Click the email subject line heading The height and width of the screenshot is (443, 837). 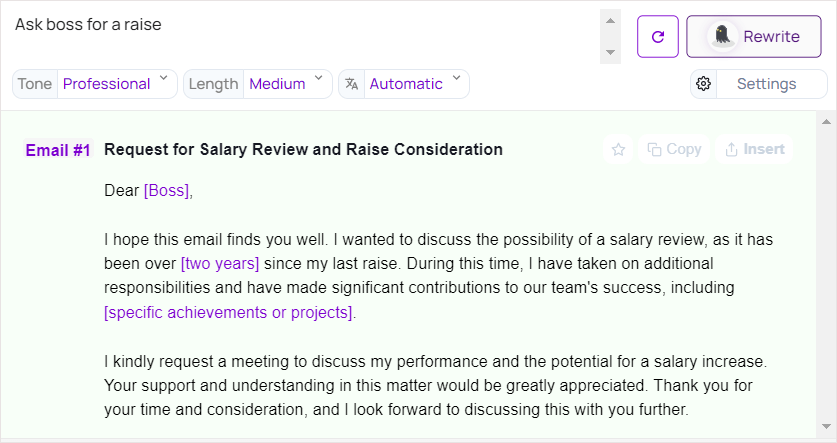303,150
